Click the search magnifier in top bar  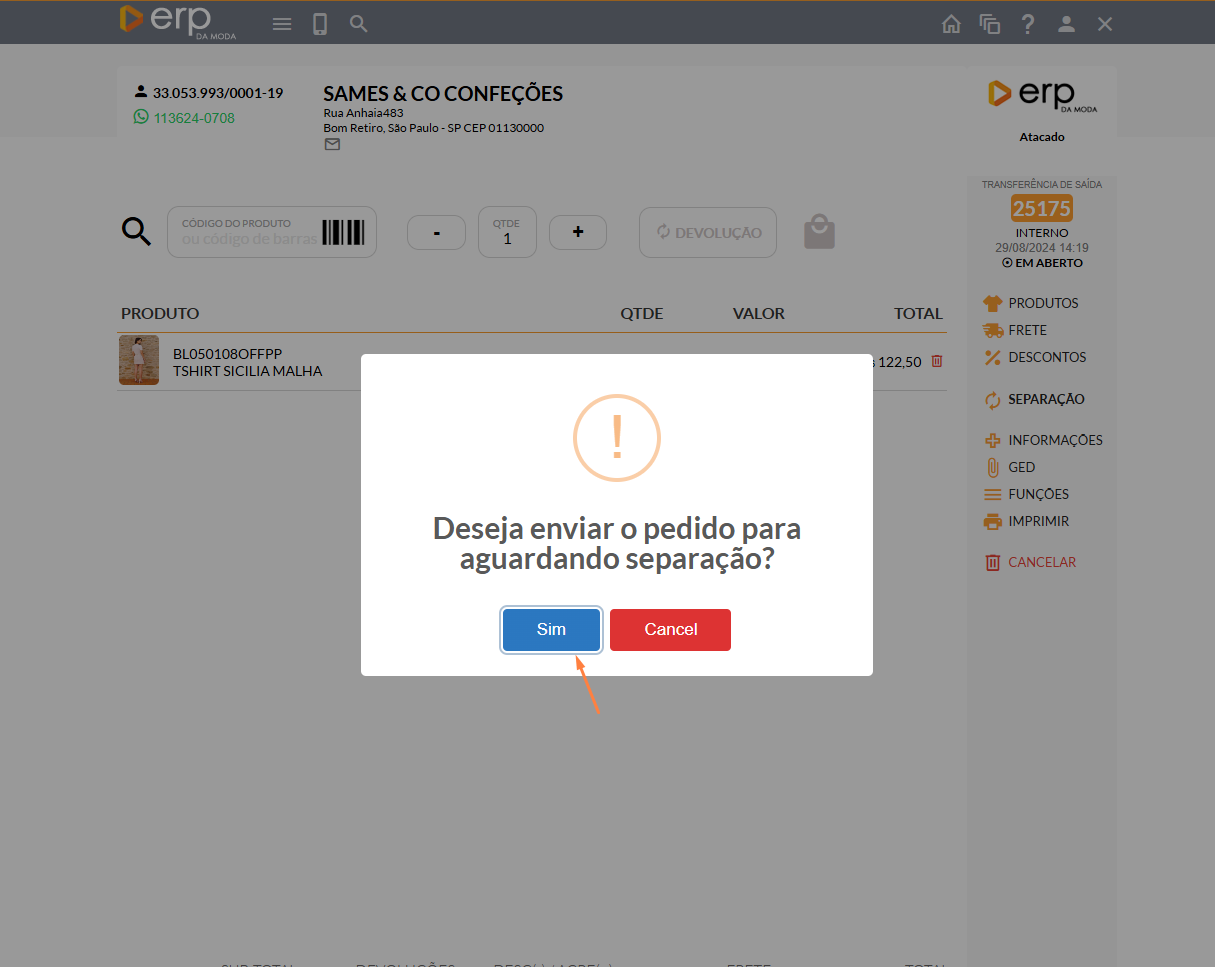[x=359, y=24]
